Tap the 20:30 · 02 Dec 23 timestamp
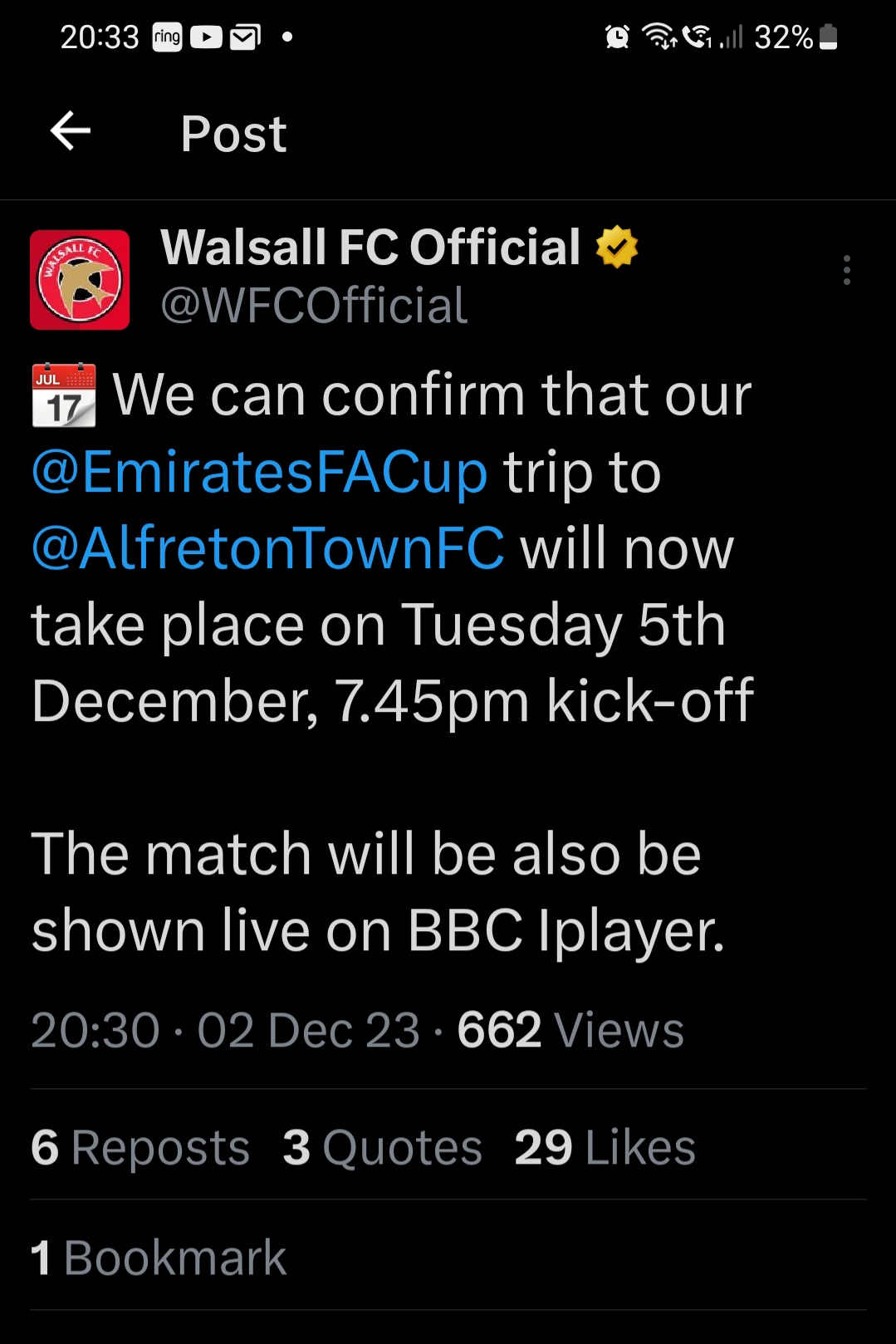The image size is (896, 1344). [225, 1030]
